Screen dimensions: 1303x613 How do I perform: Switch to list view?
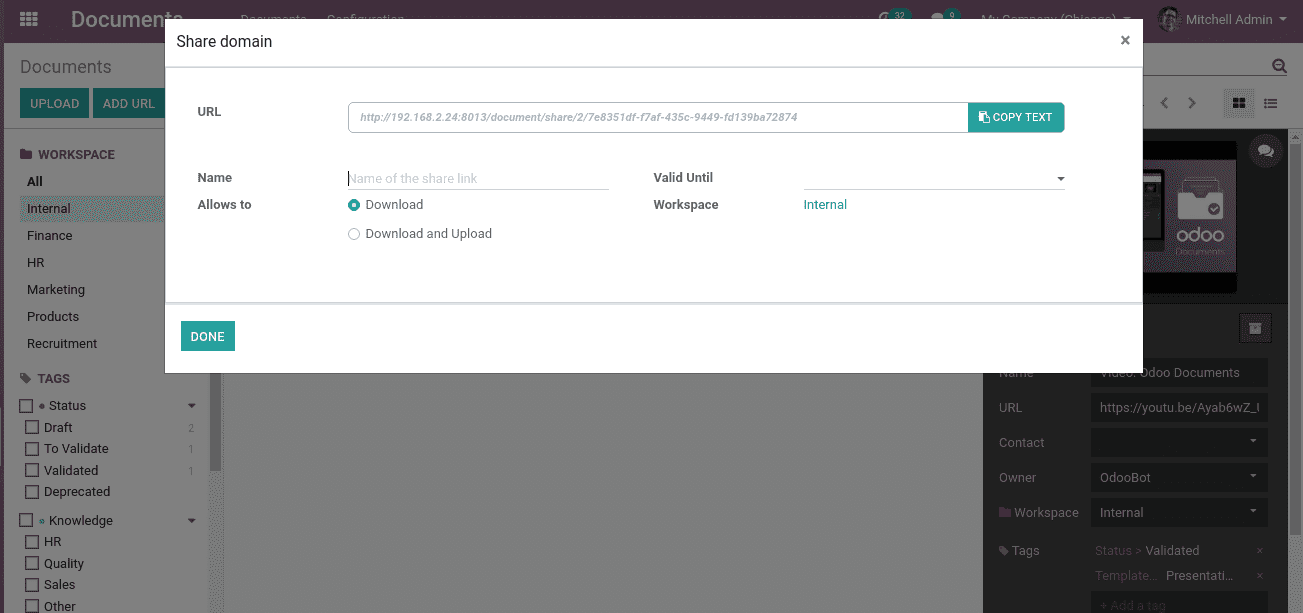coord(1270,103)
